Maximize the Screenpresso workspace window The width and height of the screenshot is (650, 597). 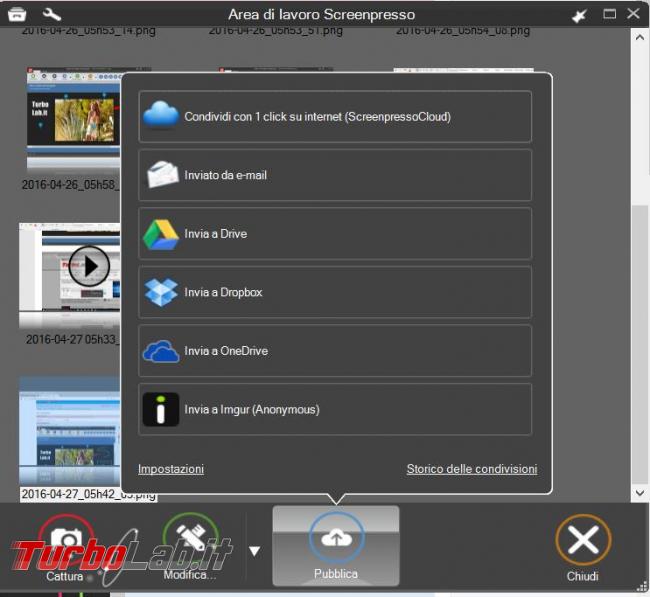609,14
